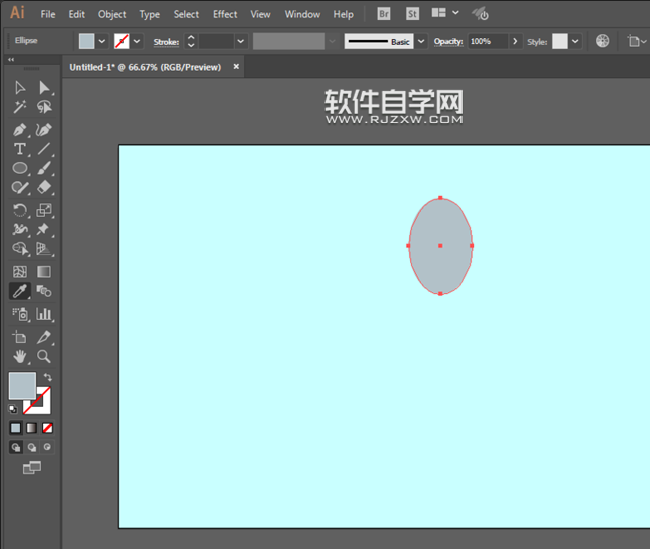
Task: Pick the Type tool
Action: click(x=19, y=149)
